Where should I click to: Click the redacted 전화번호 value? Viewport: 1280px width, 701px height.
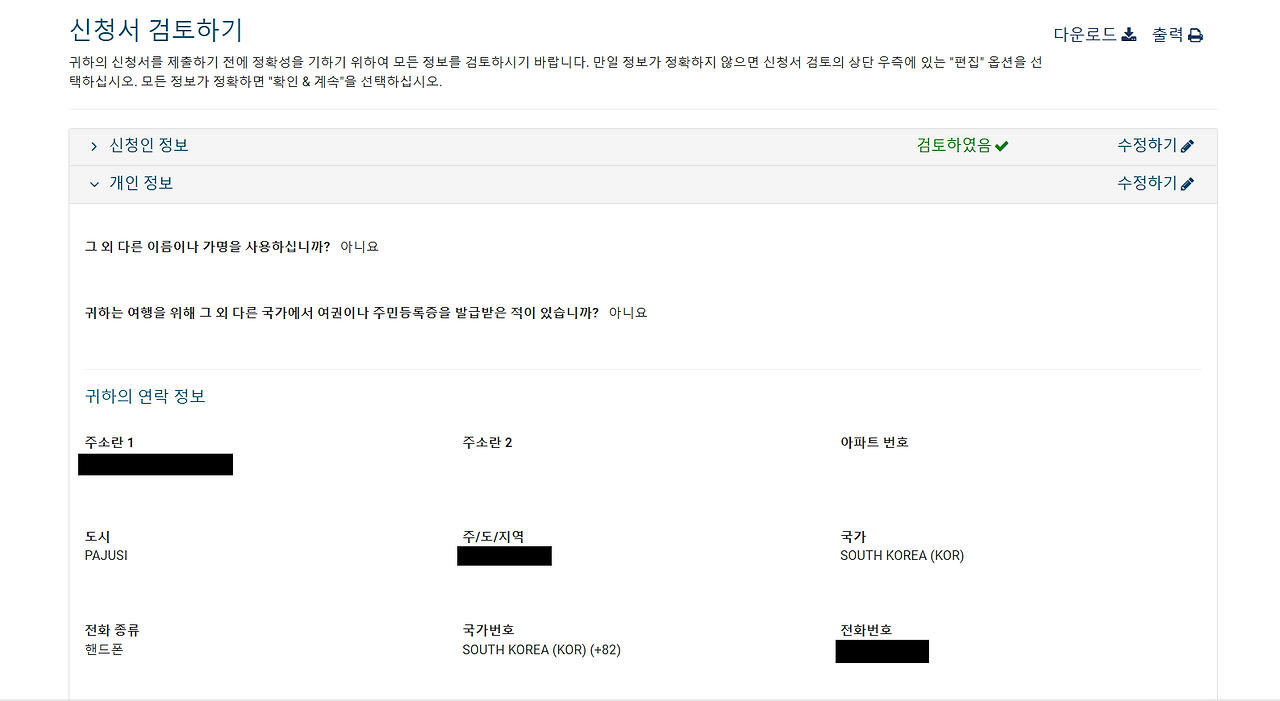pyautogui.click(x=882, y=651)
